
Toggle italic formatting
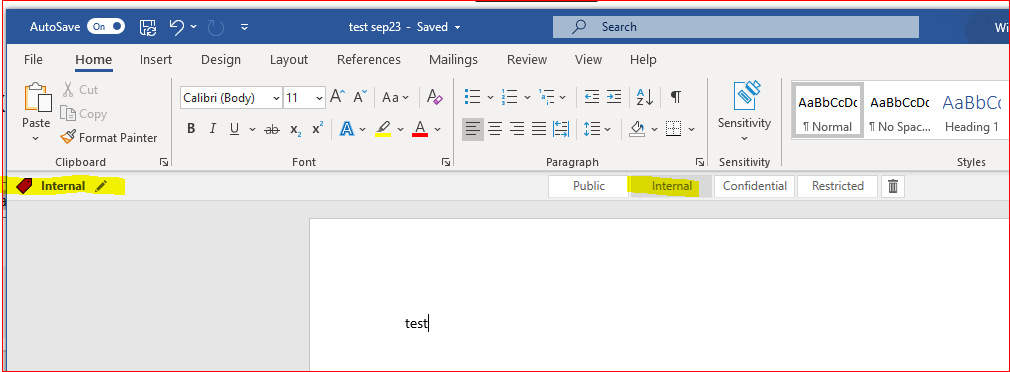click(x=213, y=129)
